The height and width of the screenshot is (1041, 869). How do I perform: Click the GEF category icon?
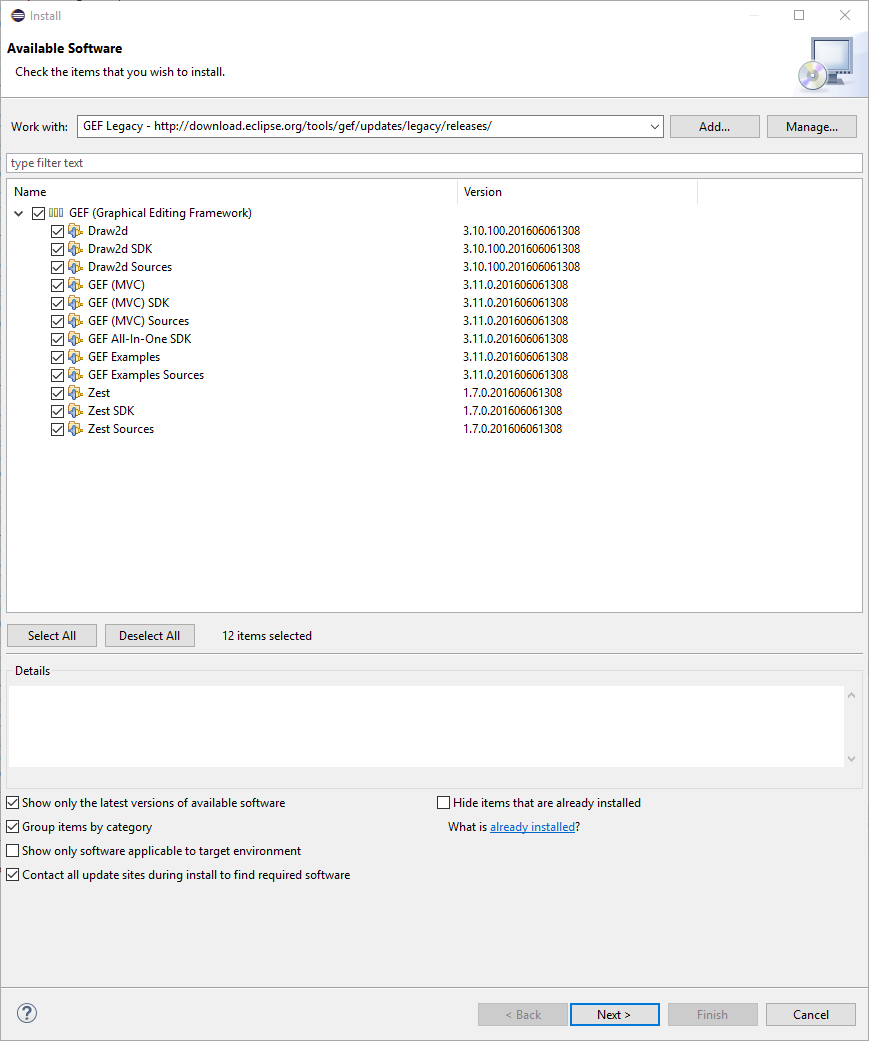point(56,213)
